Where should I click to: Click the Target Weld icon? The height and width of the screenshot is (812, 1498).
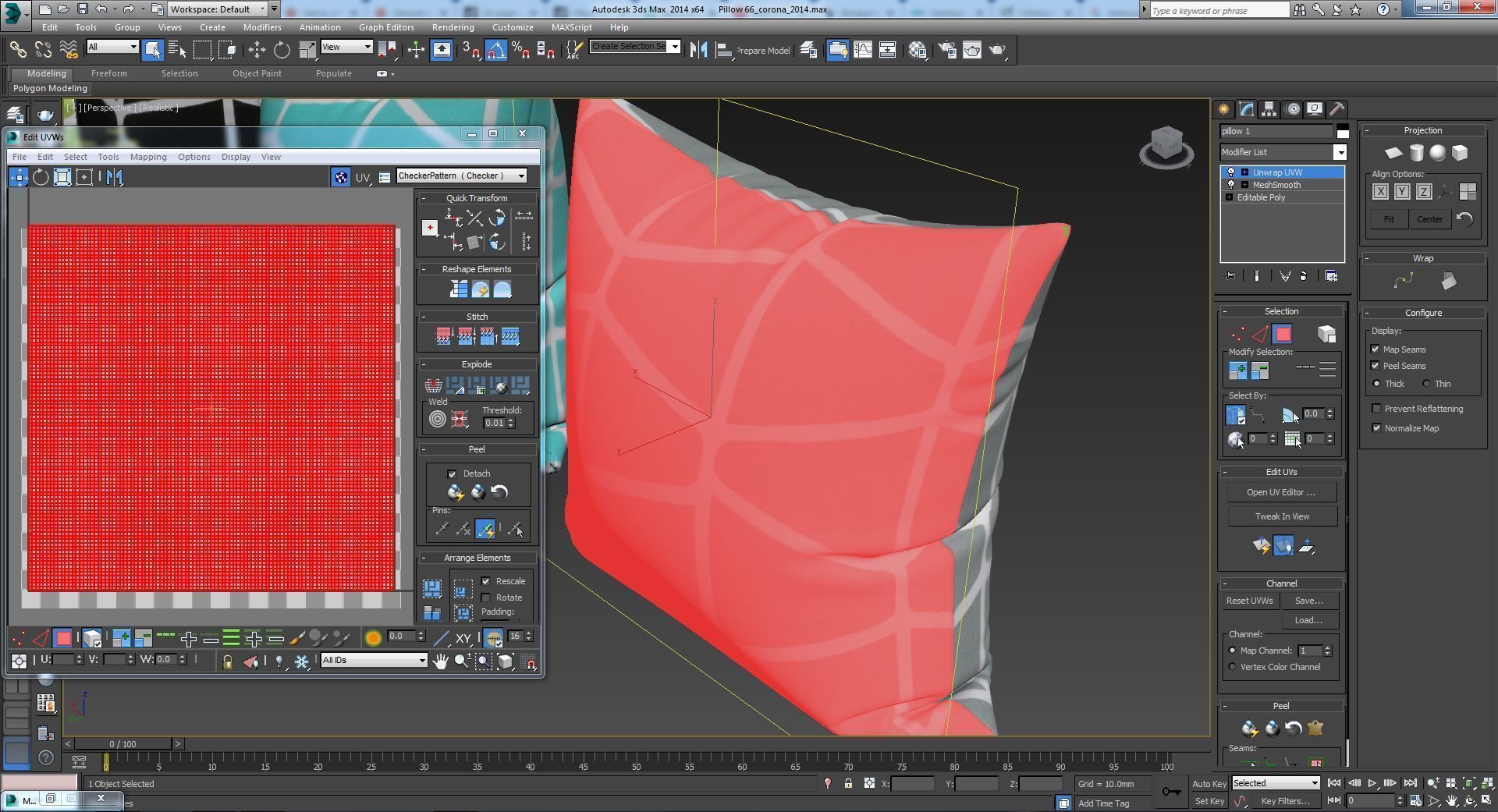(x=438, y=420)
